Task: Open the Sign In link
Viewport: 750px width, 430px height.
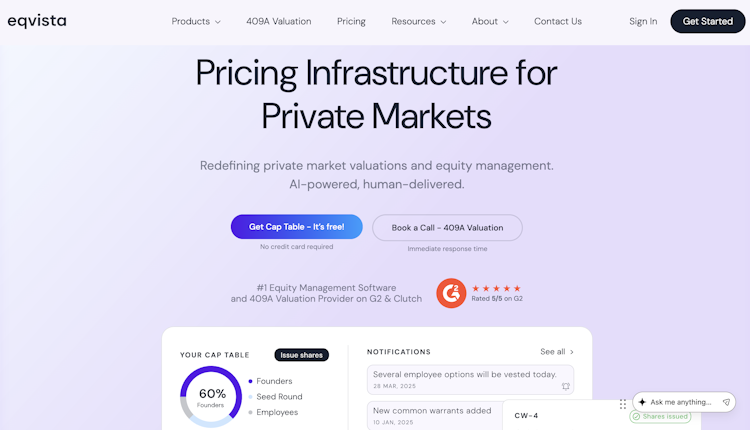Action: pyautogui.click(x=643, y=21)
